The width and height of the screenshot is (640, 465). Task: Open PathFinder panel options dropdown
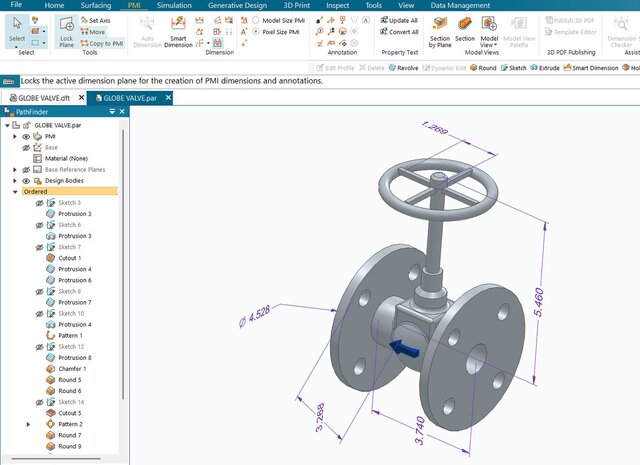pos(112,111)
